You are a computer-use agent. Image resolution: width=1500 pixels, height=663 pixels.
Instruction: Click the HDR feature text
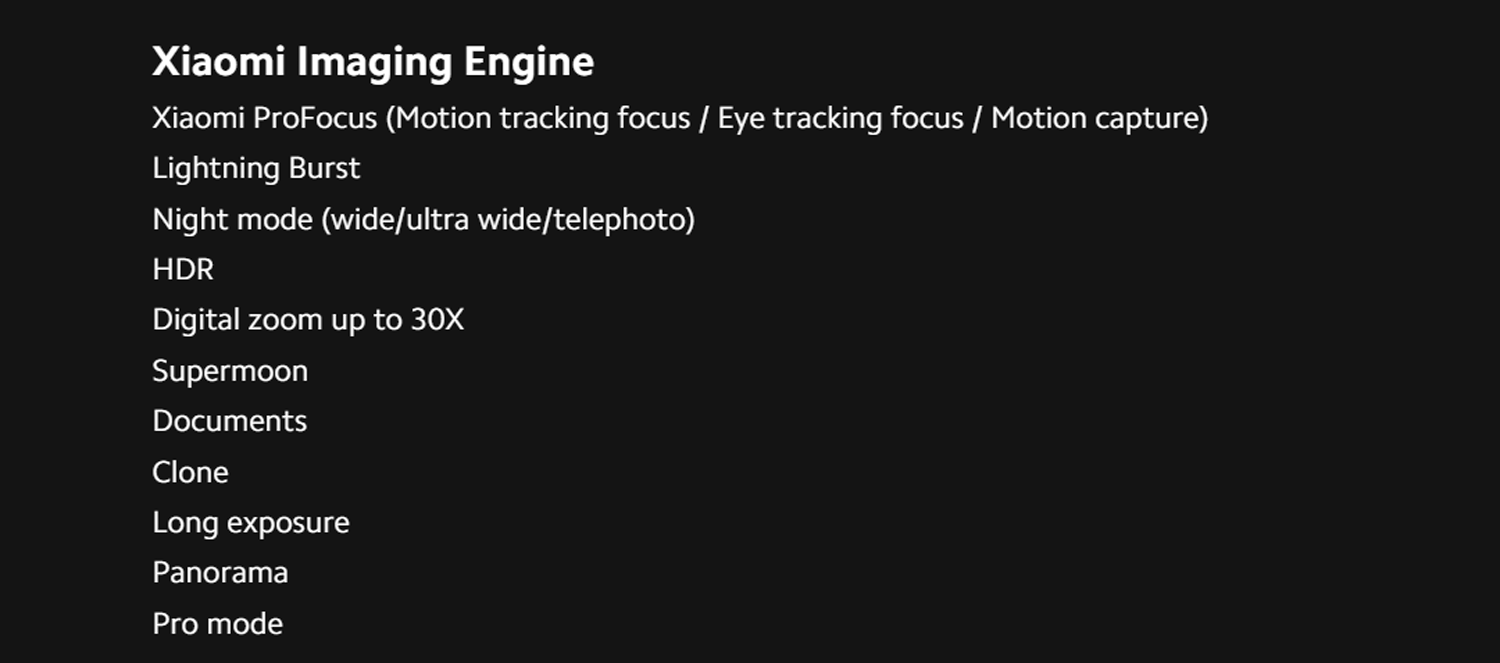[183, 269]
